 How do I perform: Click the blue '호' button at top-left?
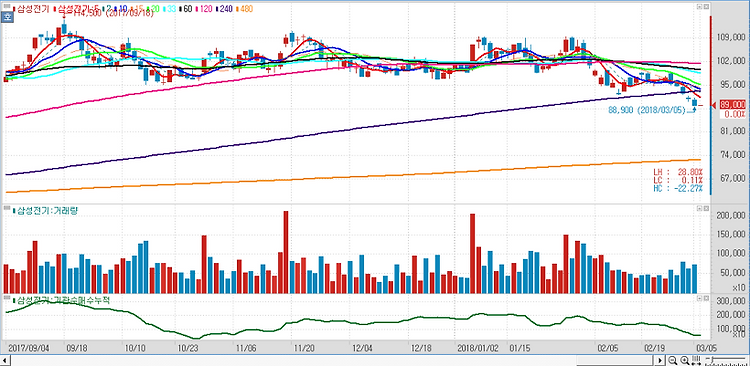click(7, 17)
